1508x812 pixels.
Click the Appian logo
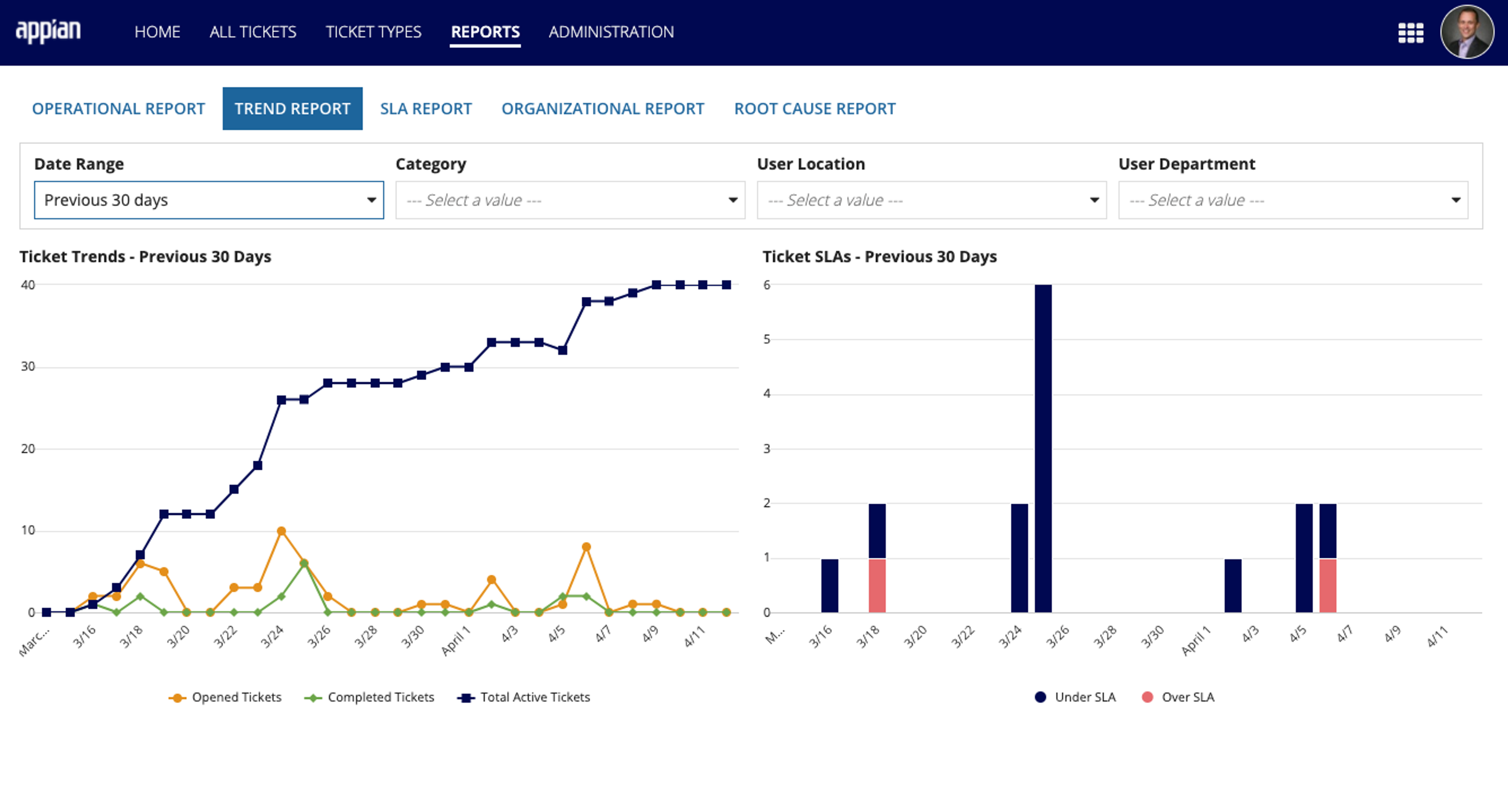pyautogui.click(x=48, y=32)
